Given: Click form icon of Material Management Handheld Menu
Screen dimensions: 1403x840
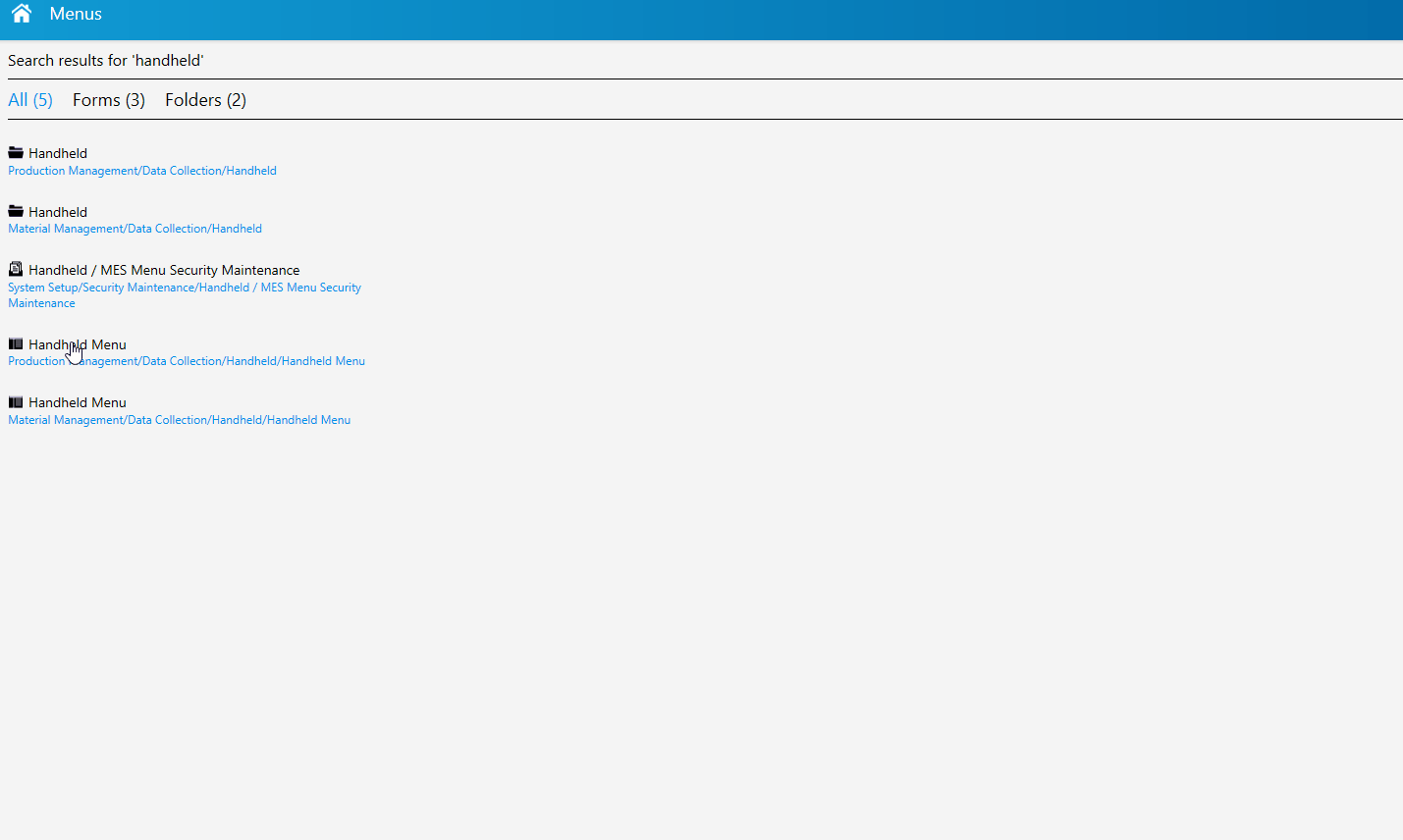Looking at the screenshot, I should [x=16, y=401].
